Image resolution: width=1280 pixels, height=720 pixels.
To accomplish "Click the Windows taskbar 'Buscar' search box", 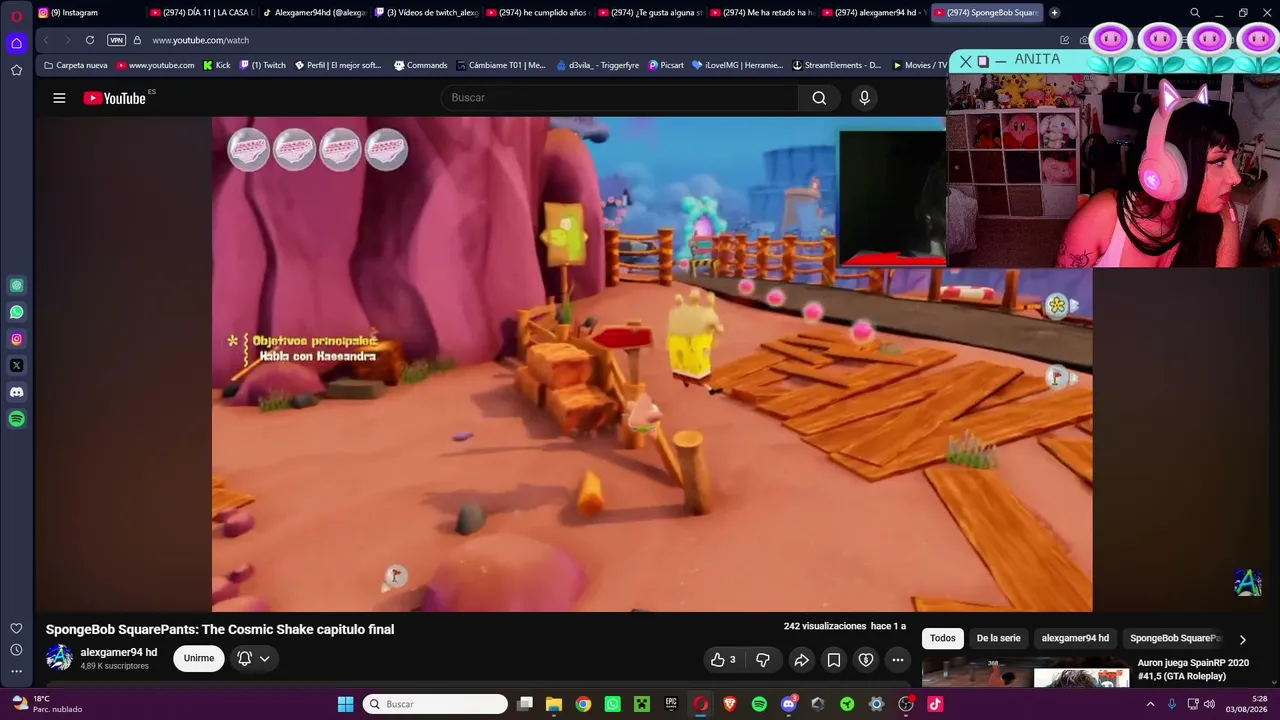I will (435, 704).
